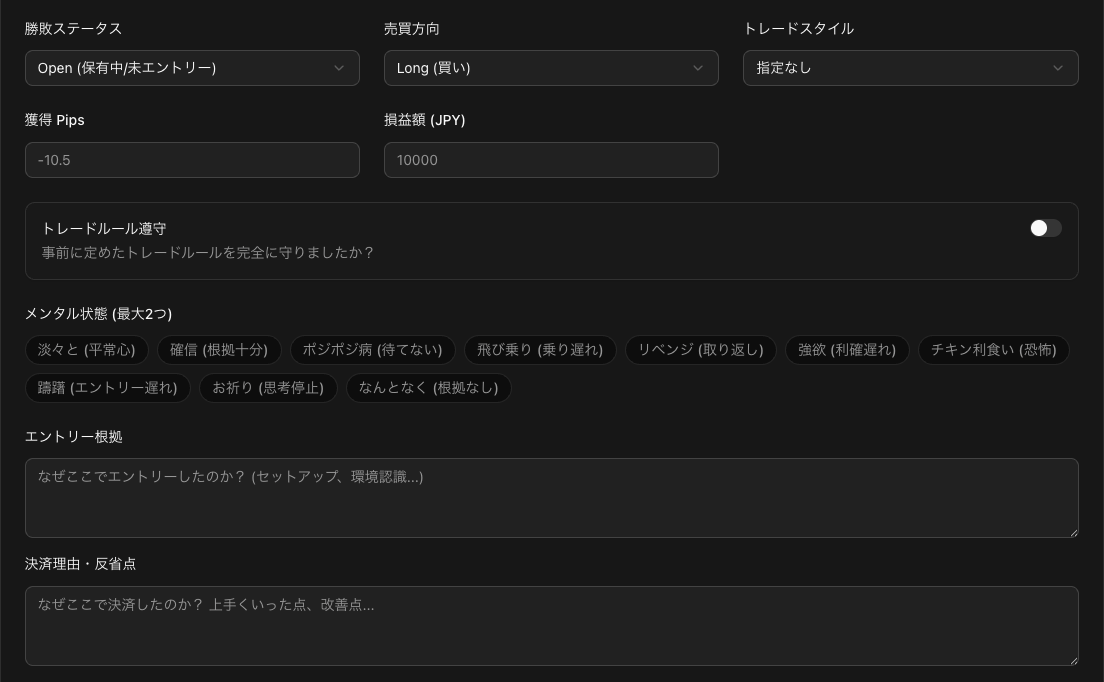This screenshot has width=1104, height=682.
Task: Click the chevron icon on 勝敗ステータス selector
Action: (x=339, y=68)
